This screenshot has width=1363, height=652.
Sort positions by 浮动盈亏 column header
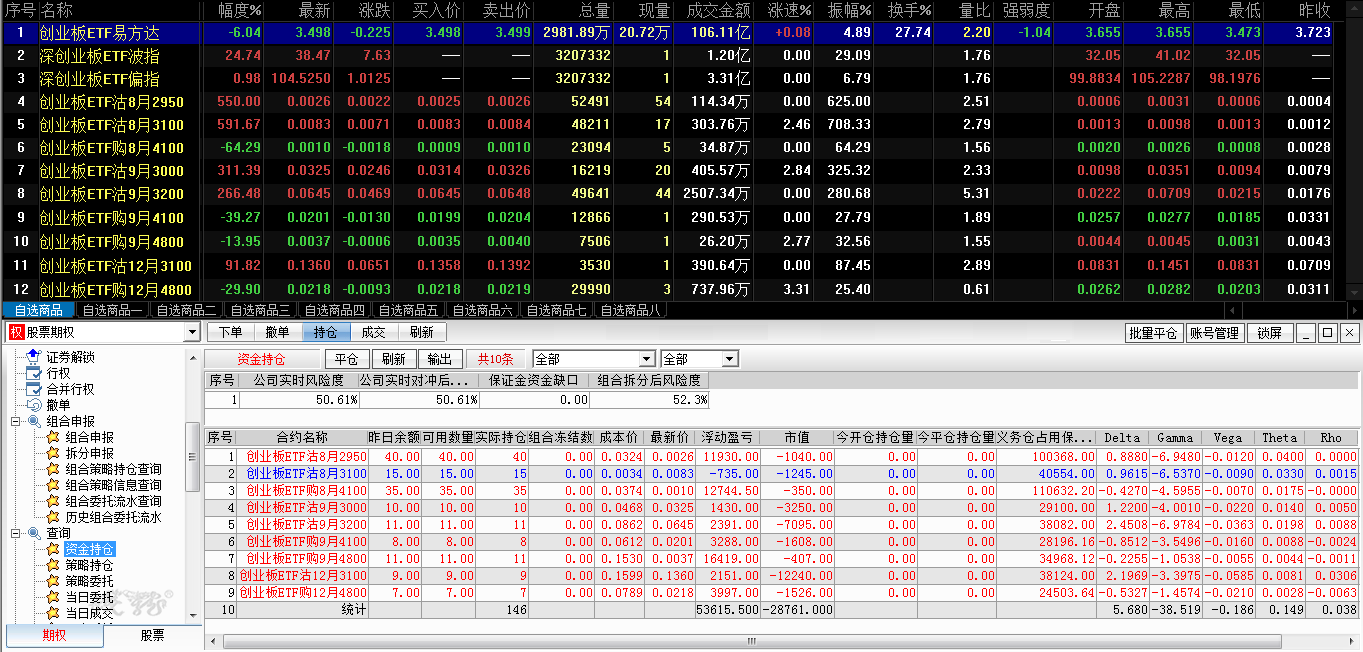727,437
